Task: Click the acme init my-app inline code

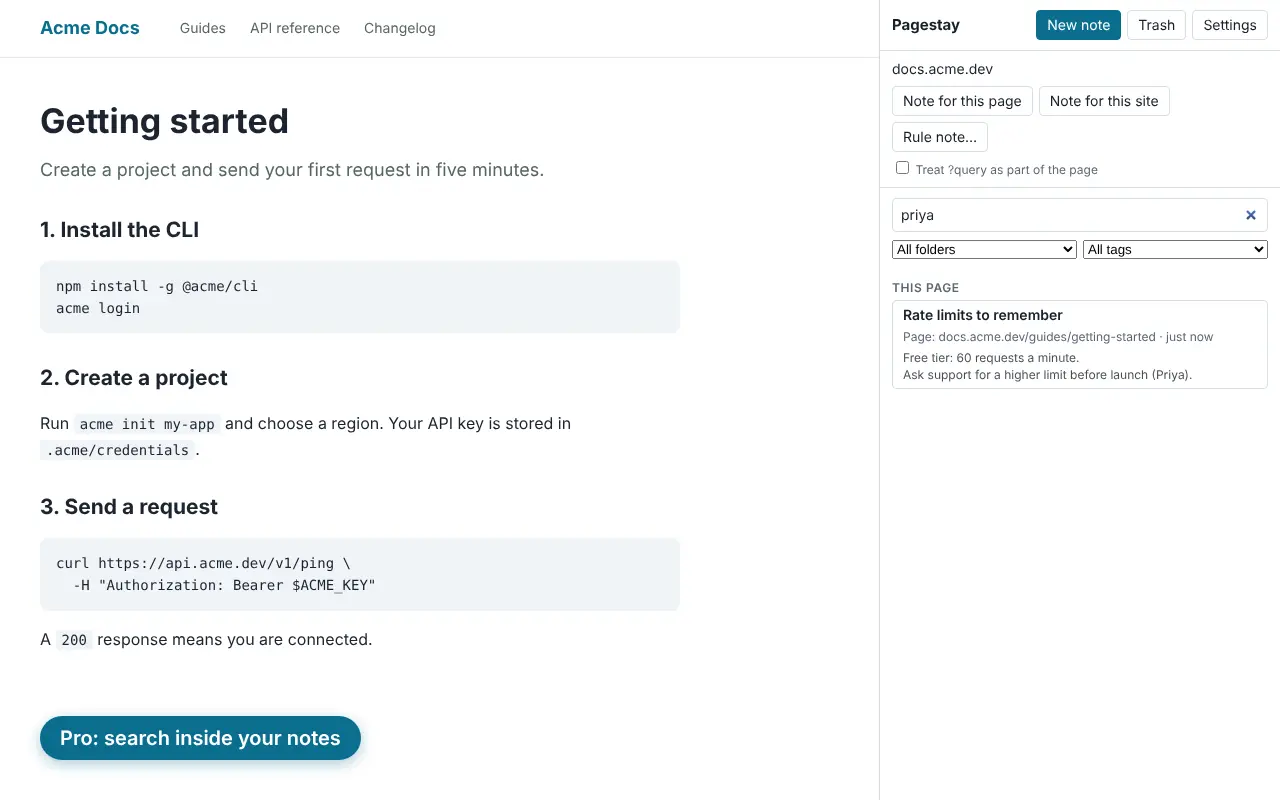Action: pos(148,424)
